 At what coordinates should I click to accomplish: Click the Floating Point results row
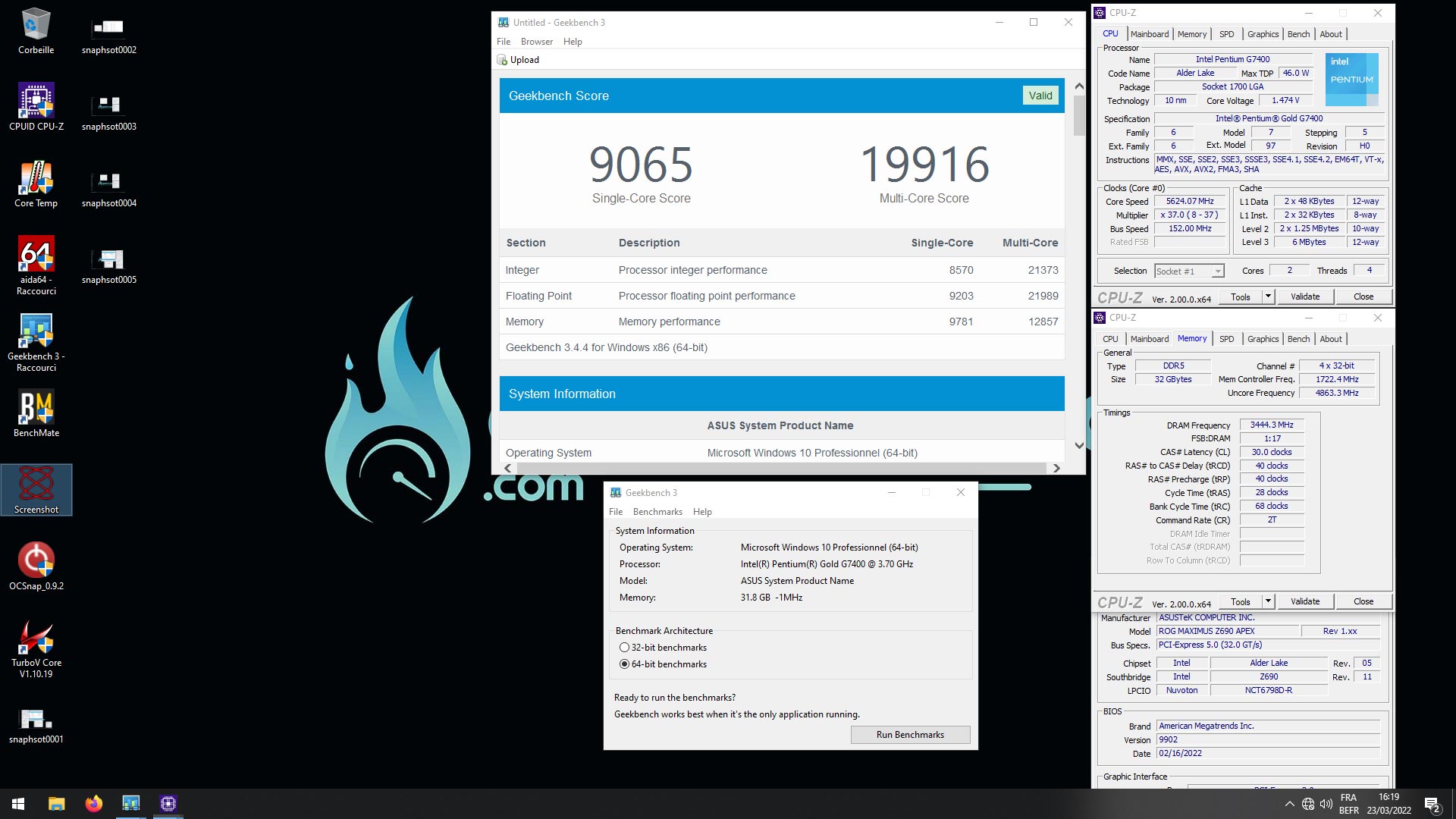(782, 296)
